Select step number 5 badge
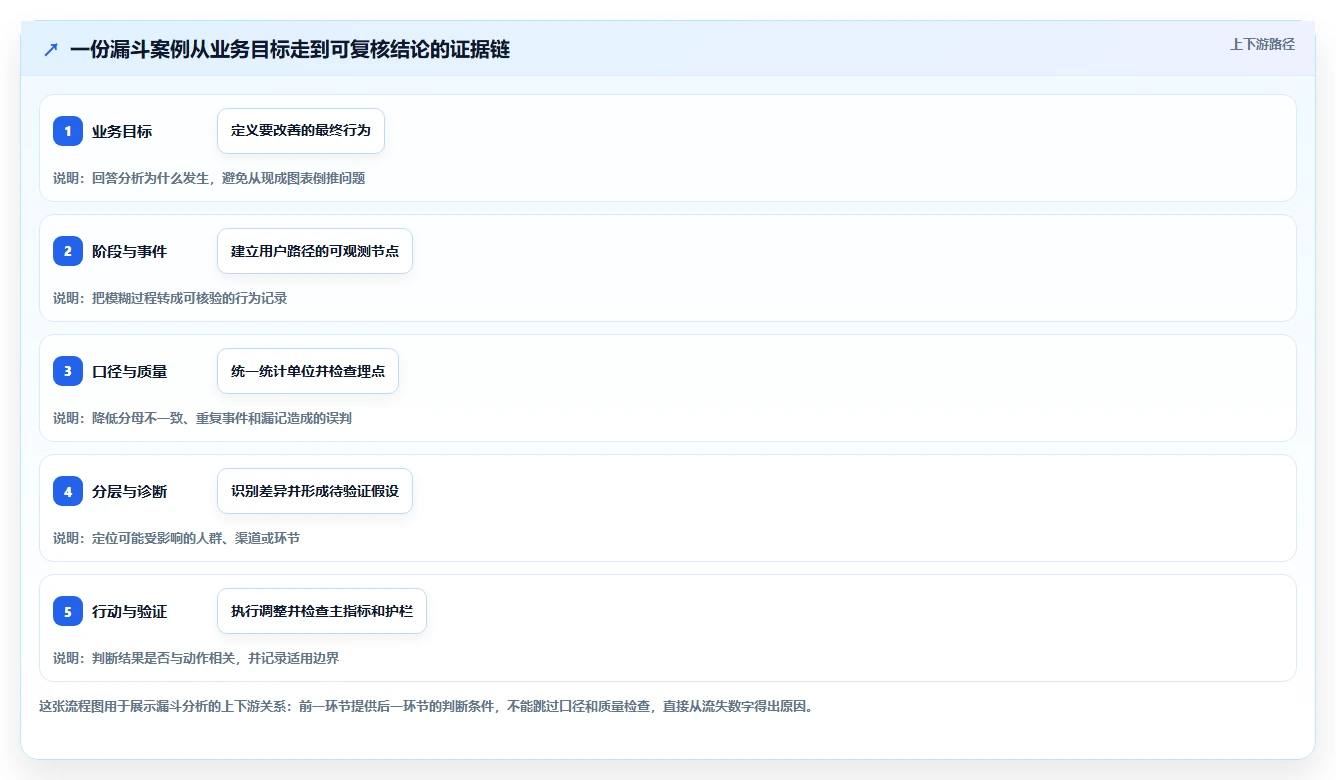1336x780 pixels. click(x=68, y=611)
